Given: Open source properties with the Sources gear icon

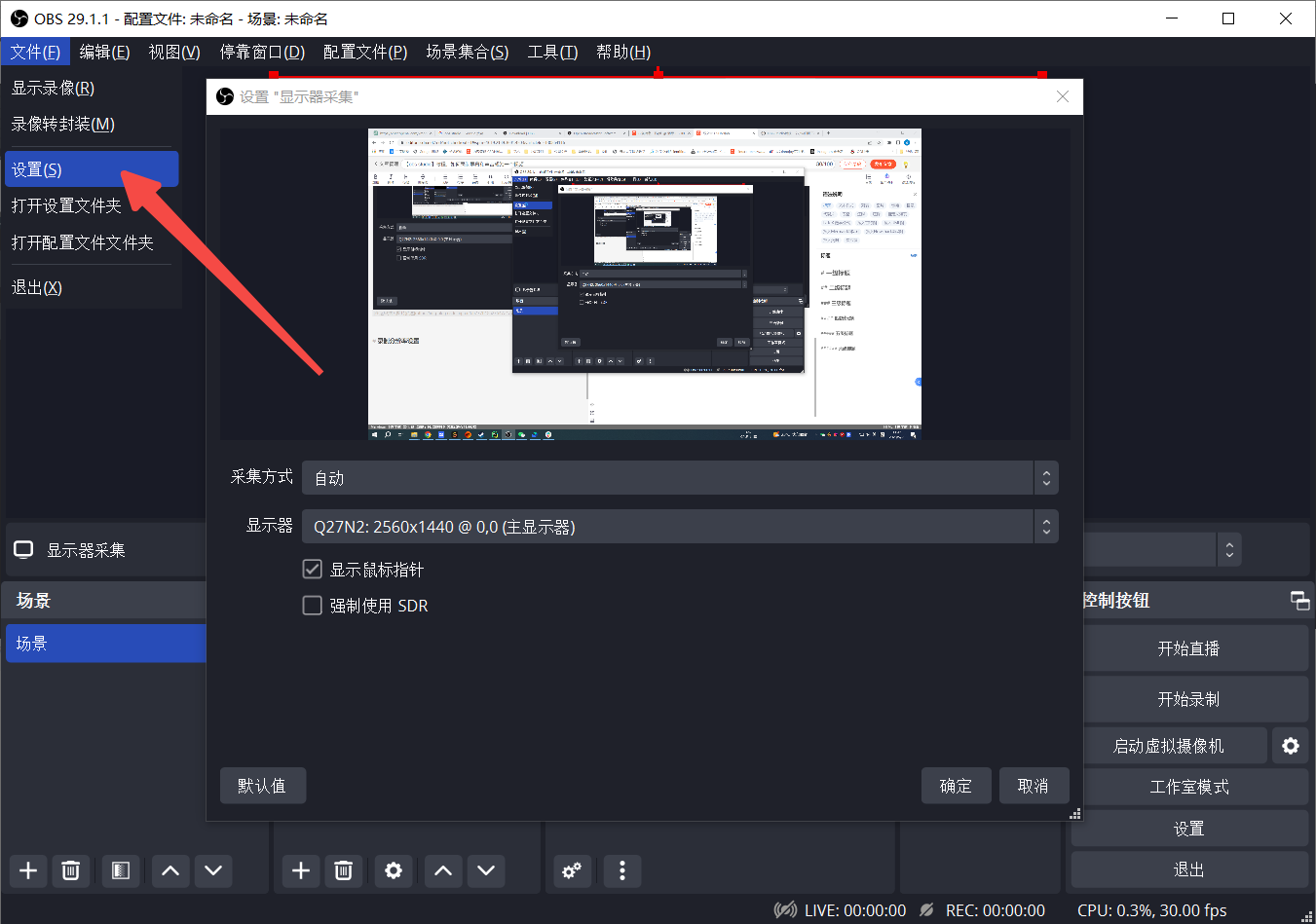Looking at the screenshot, I should click(394, 870).
